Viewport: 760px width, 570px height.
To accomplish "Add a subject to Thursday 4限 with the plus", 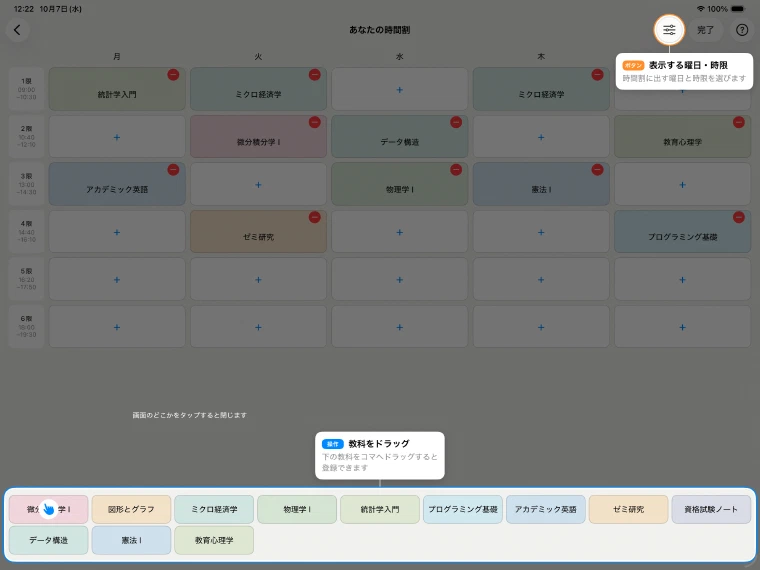I will coord(541,232).
